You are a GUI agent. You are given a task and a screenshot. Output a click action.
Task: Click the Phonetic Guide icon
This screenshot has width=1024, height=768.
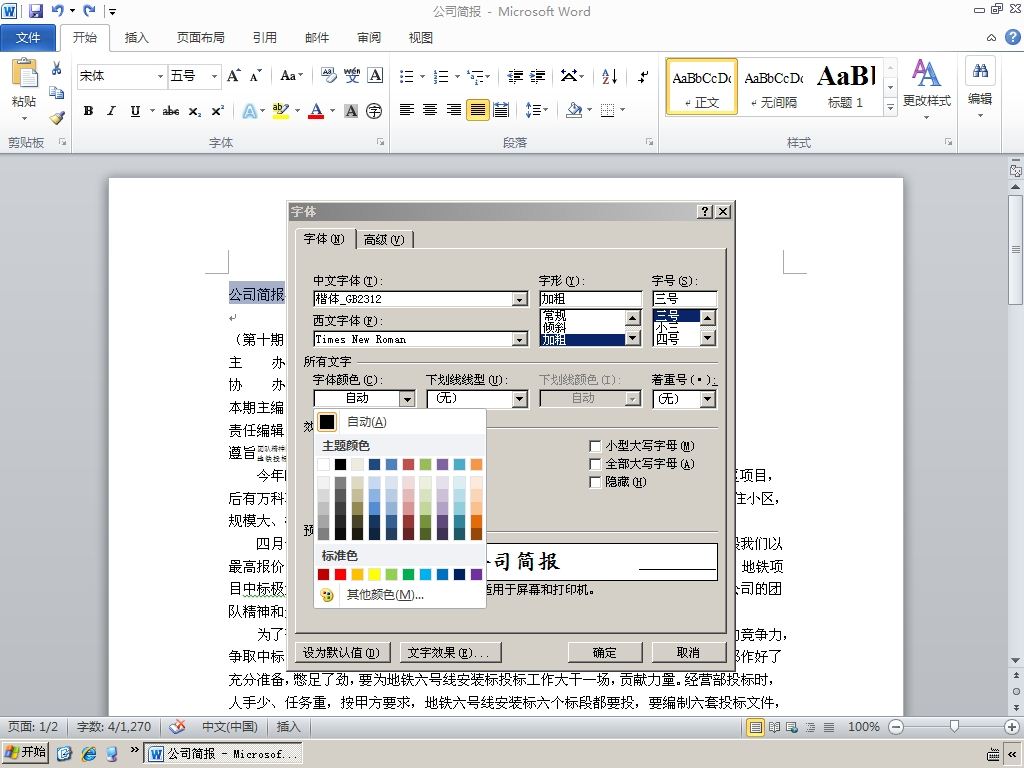352,76
